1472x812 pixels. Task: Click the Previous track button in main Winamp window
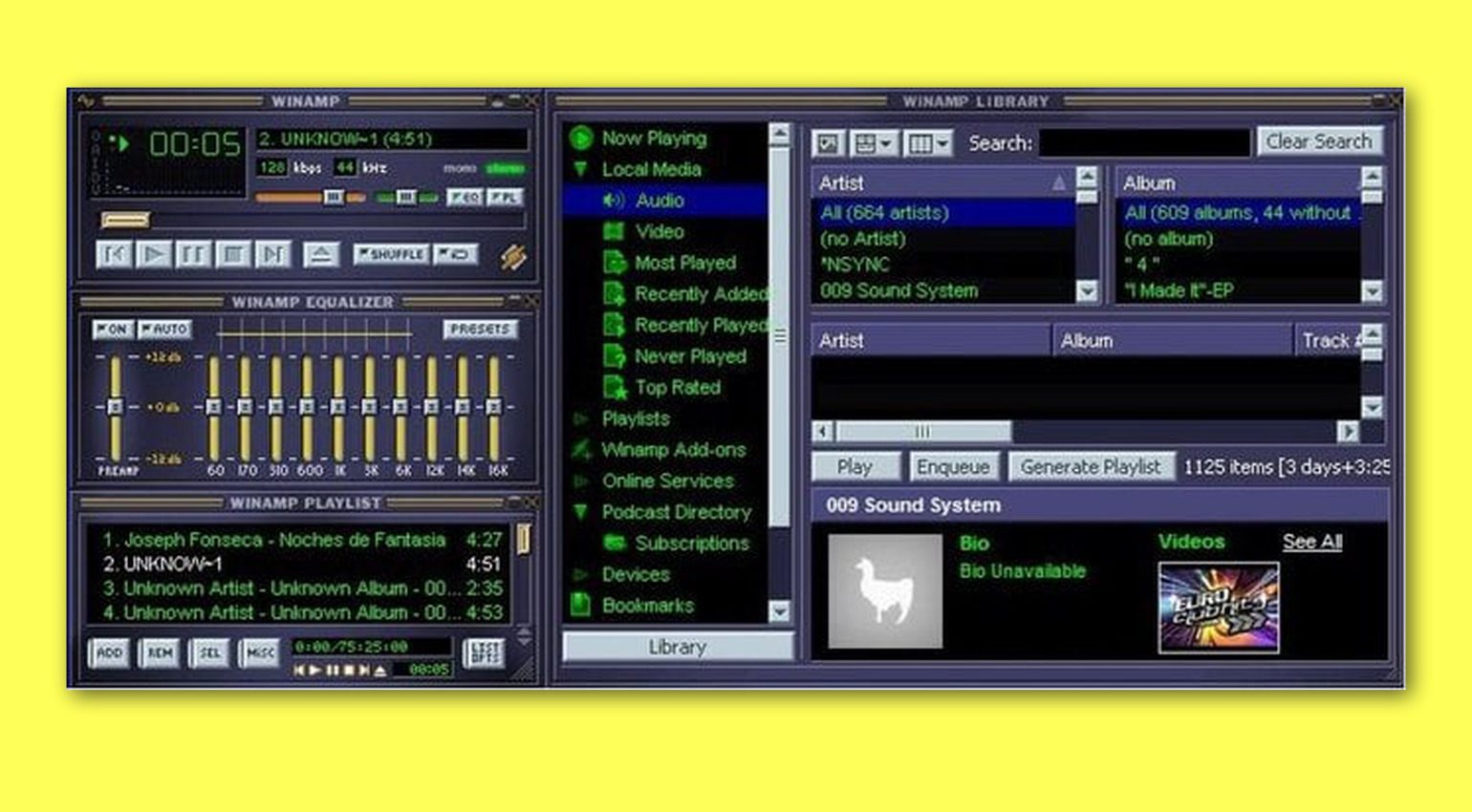[x=115, y=254]
